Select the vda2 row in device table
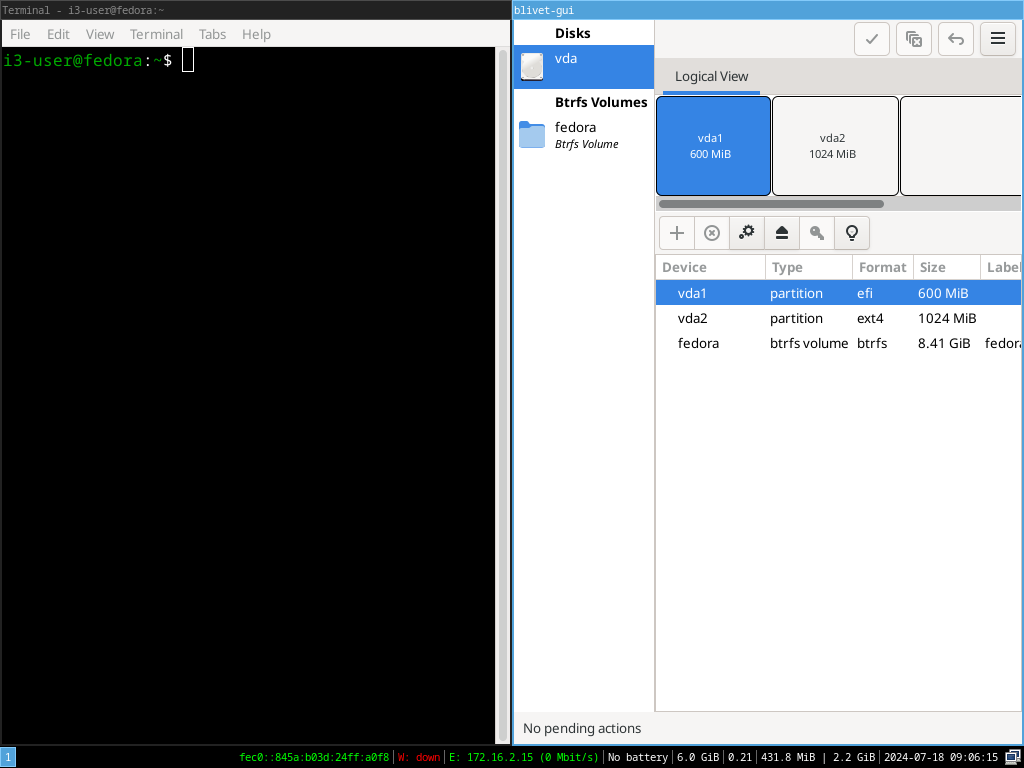Screen dimensions: 1024x768 coord(839,318)
